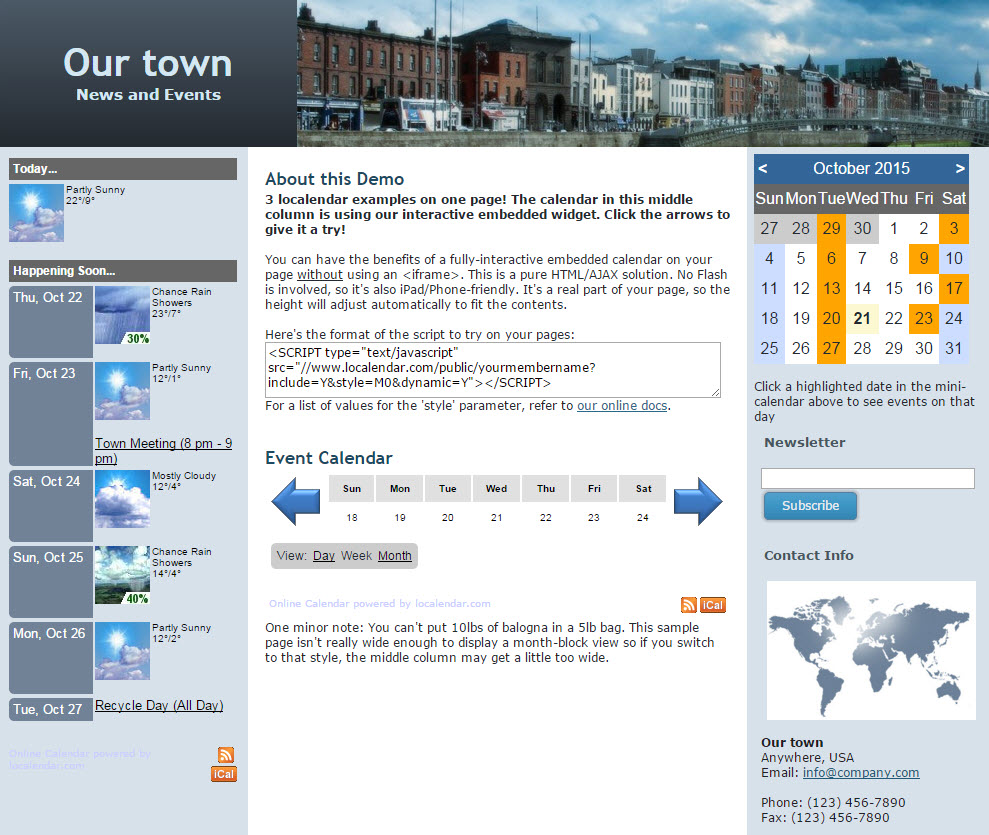Click the Sun column header in Event Calendar
989x835 pixels.
tap(352, 489)
